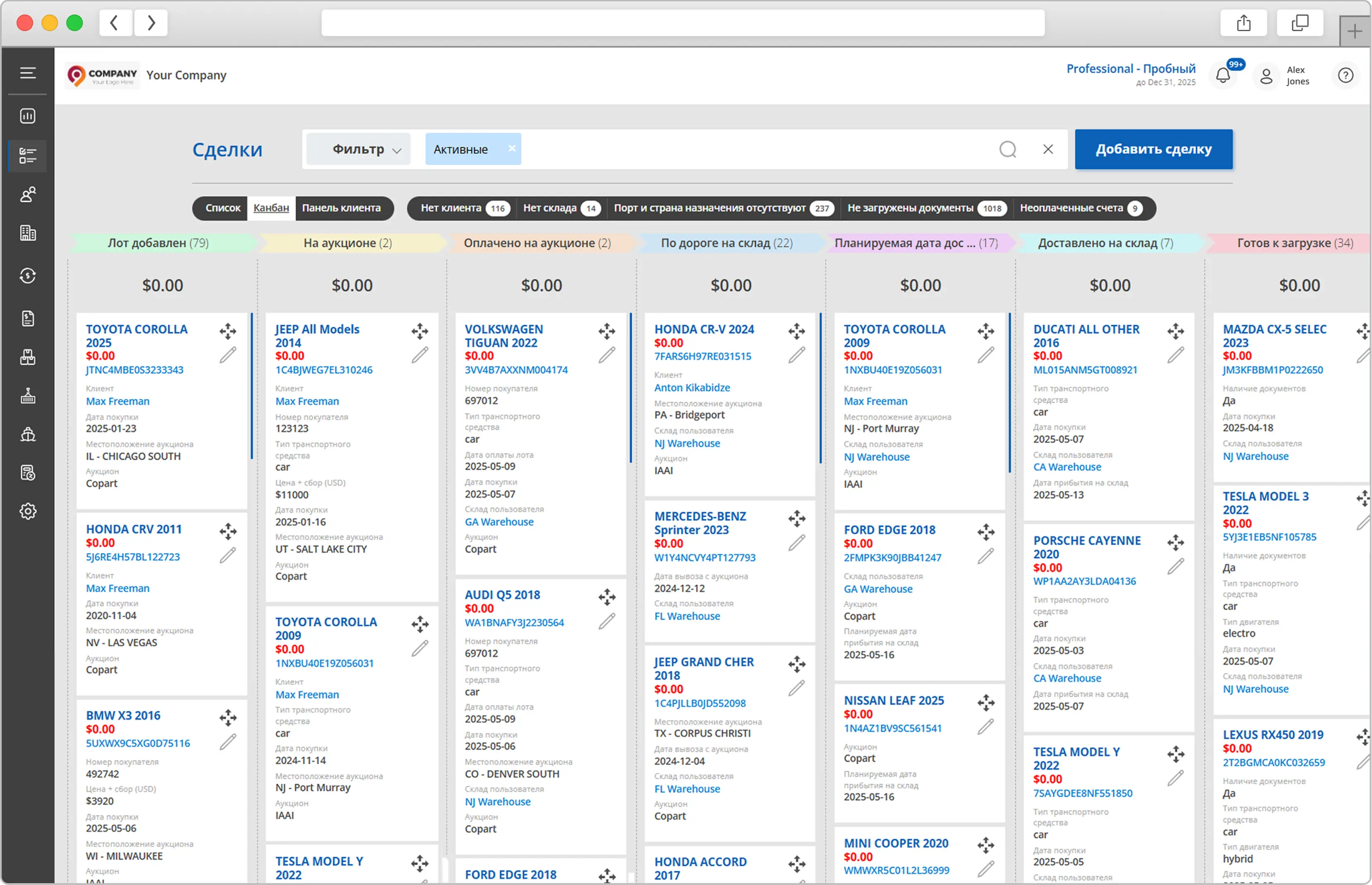Open the MAZDA CX-5 SELEC 2023 card title
Image resolution: width=1372 pixels, height=885 pixels.
pos(1274,336)
